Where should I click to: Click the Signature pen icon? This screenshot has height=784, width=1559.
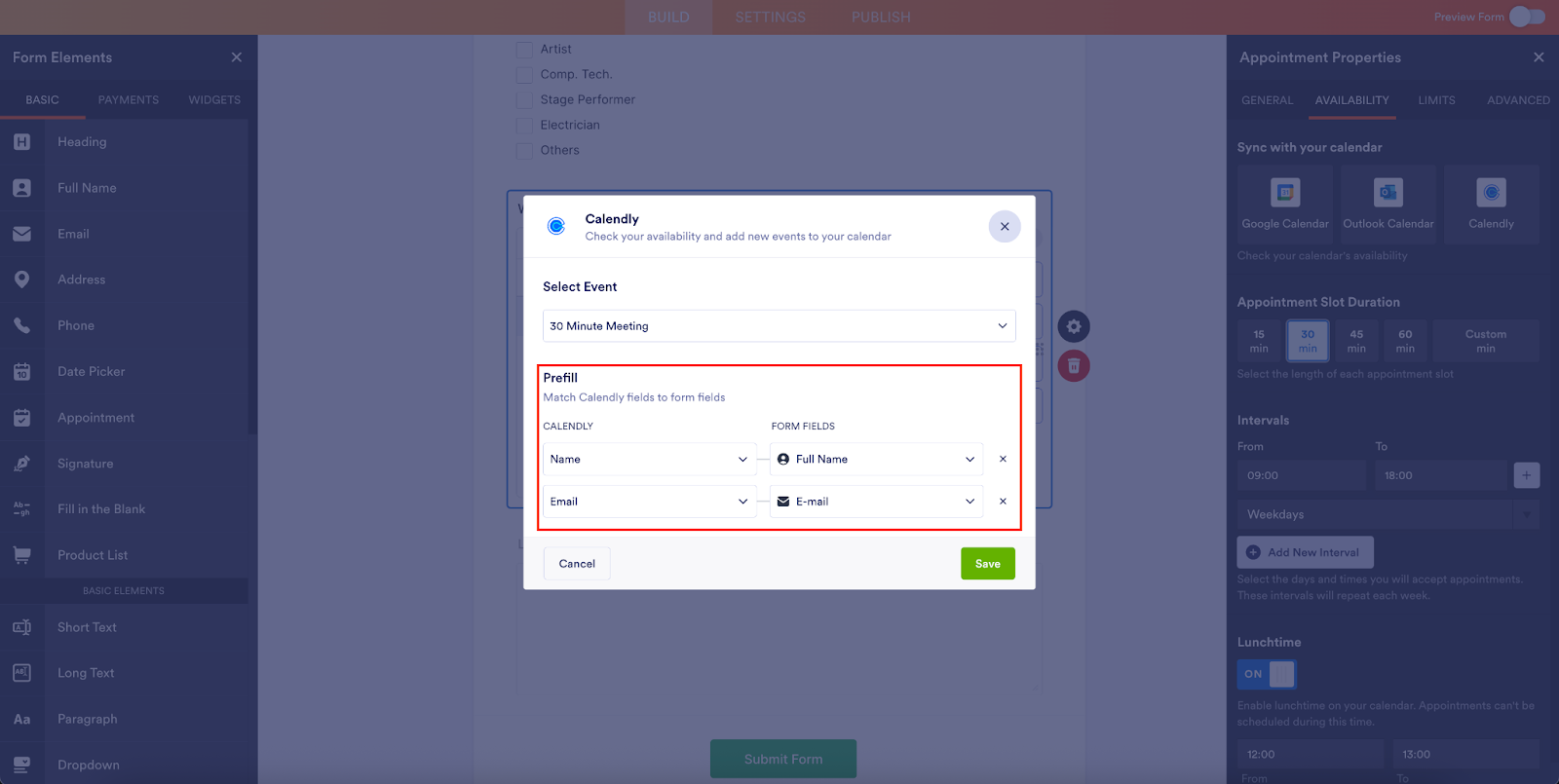pyautogui.click(x=21, y=464)
